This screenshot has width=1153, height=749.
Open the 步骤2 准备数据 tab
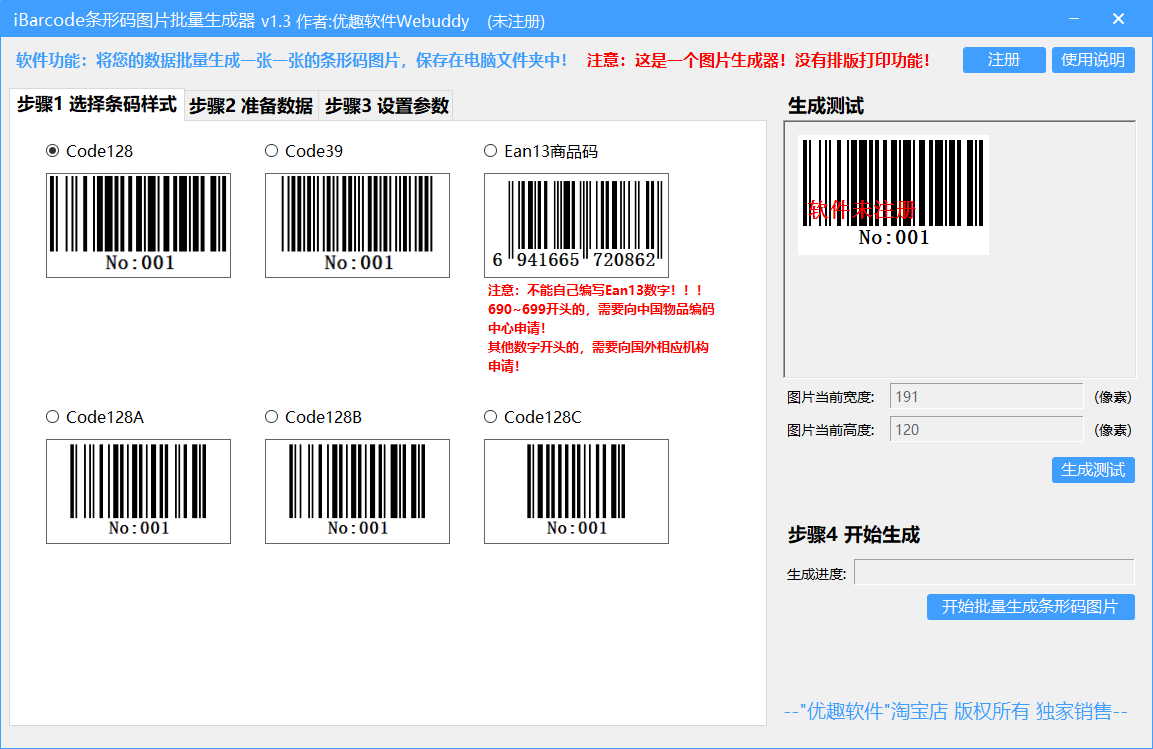[x=251, y=106]
